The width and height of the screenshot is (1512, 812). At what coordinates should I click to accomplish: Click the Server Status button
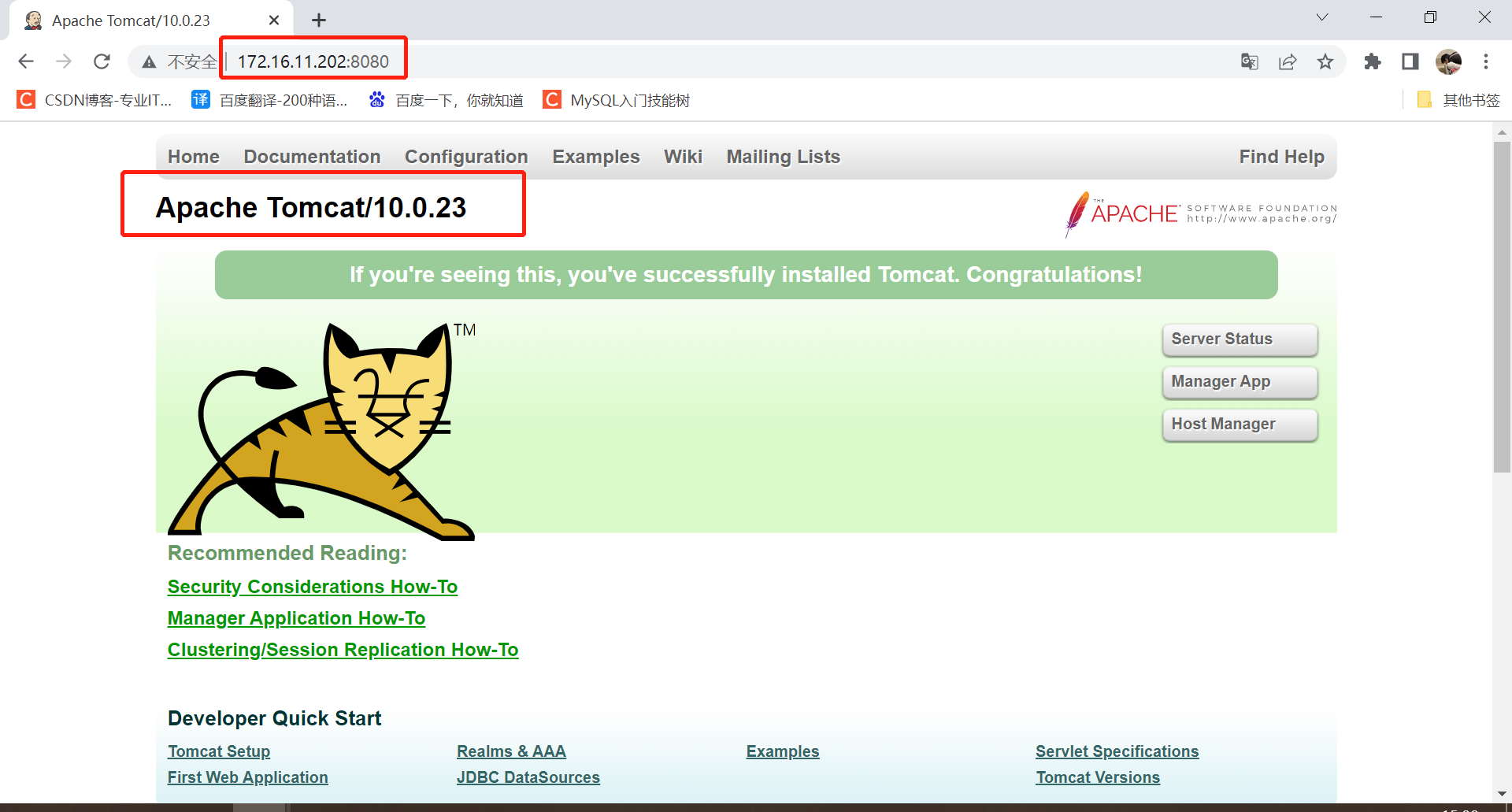[x=1240, y=339]
